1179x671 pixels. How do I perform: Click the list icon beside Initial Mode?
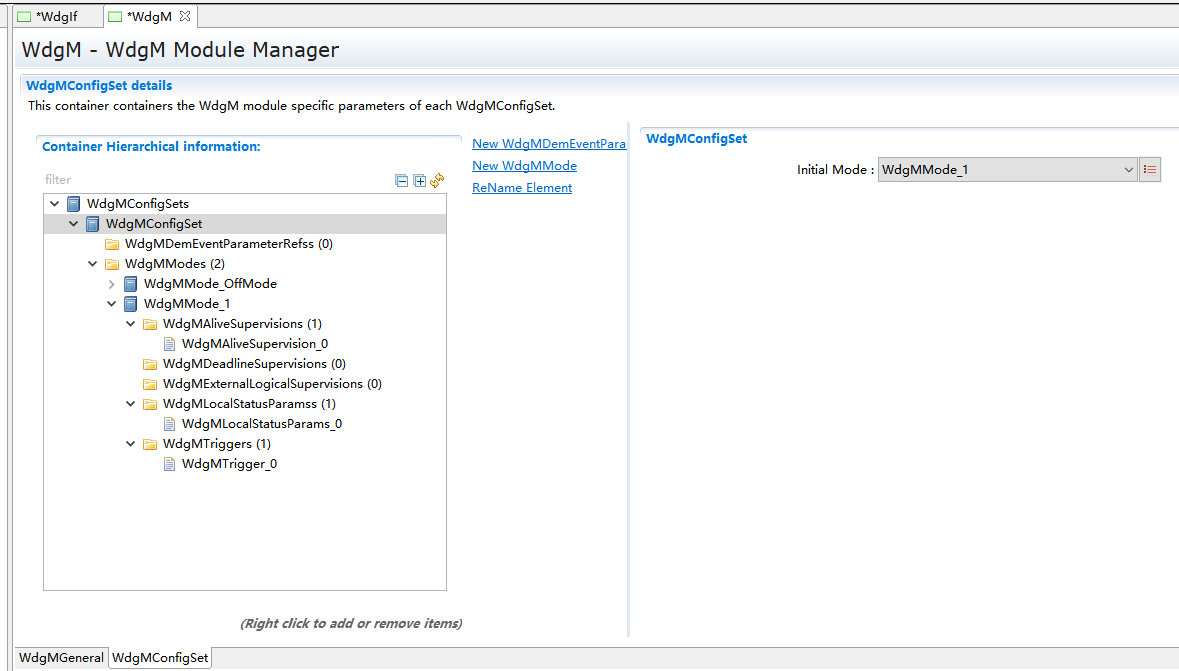(1150, 170)
